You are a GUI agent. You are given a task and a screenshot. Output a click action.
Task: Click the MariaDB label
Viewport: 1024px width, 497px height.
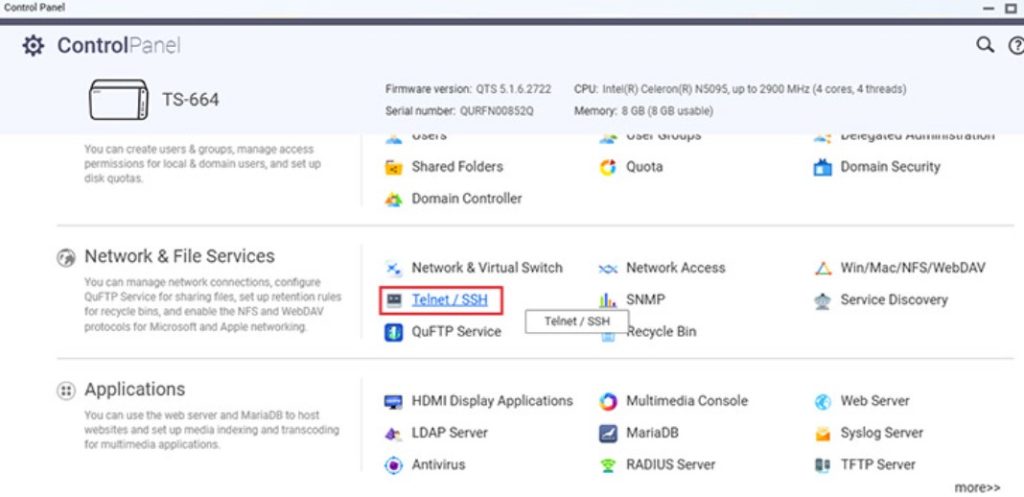(x=652, y=433)
